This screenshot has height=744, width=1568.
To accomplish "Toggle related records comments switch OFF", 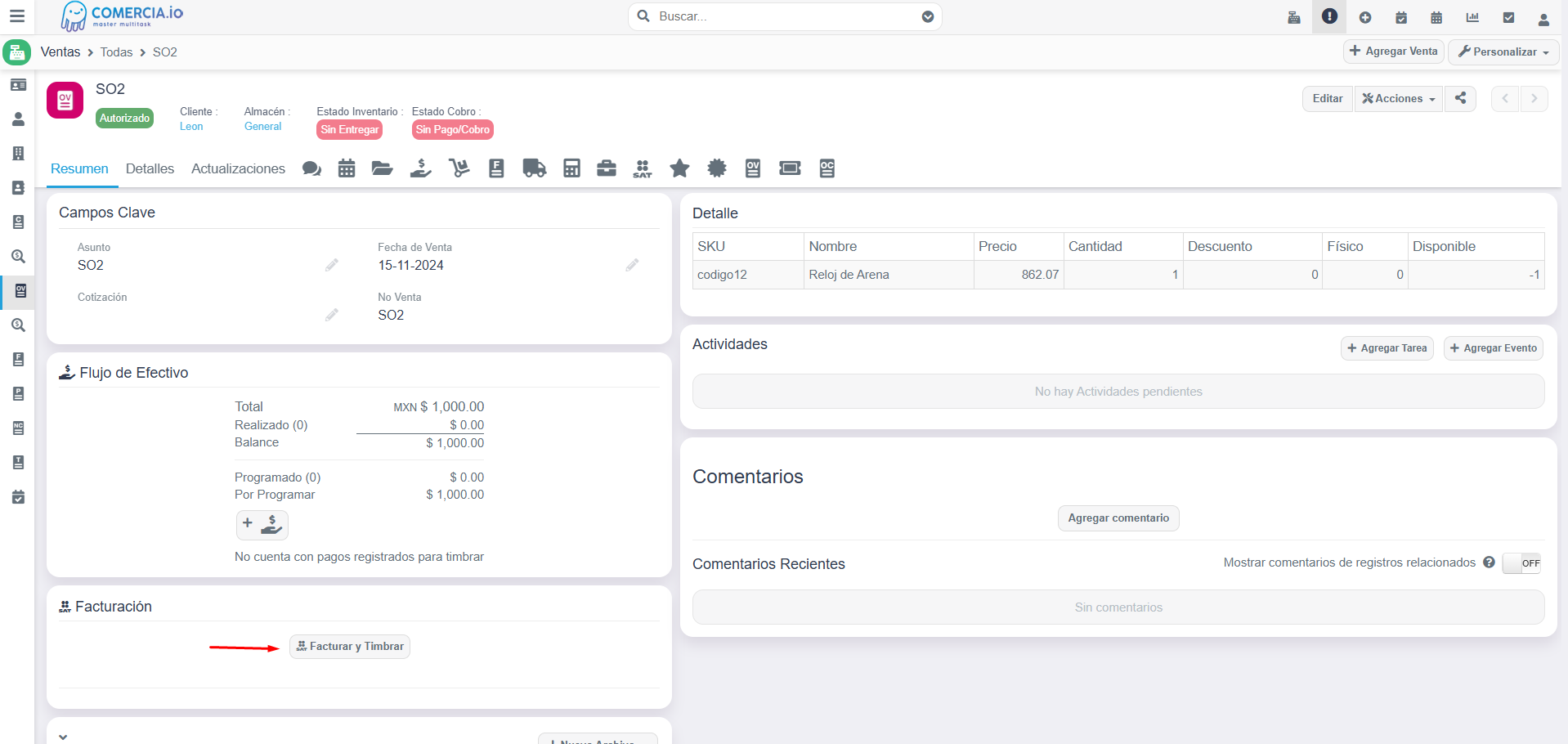I will [1521, 563].
